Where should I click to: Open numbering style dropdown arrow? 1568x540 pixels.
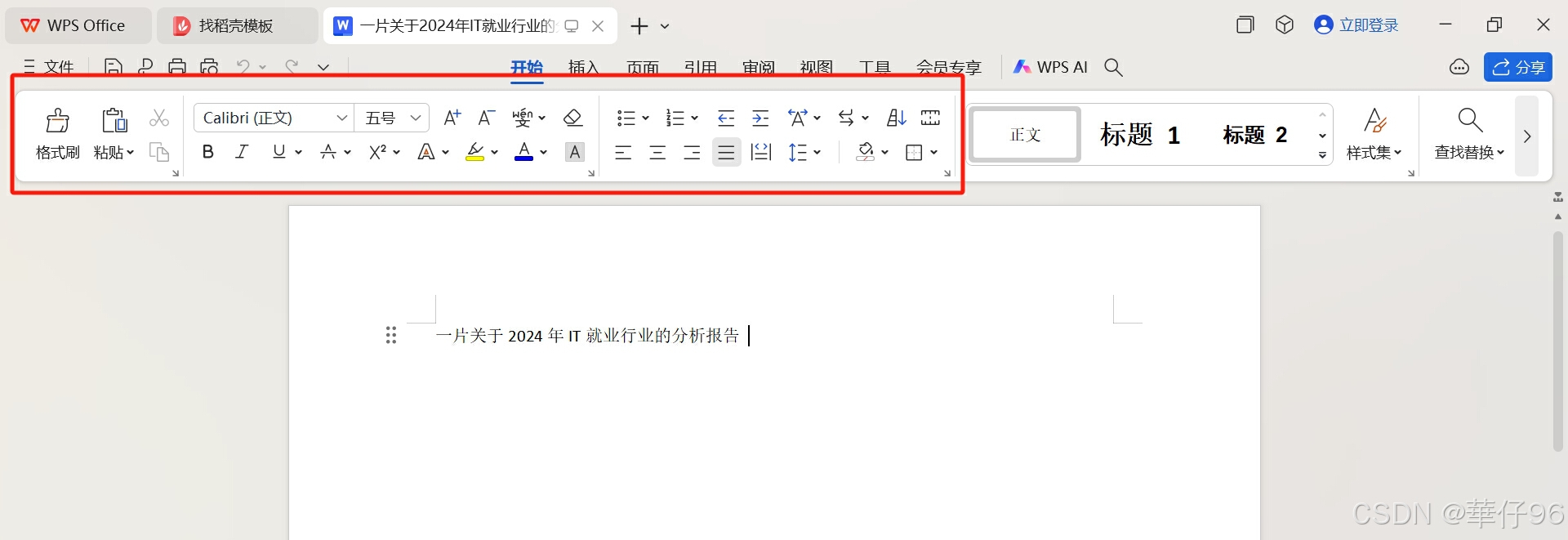694,119
